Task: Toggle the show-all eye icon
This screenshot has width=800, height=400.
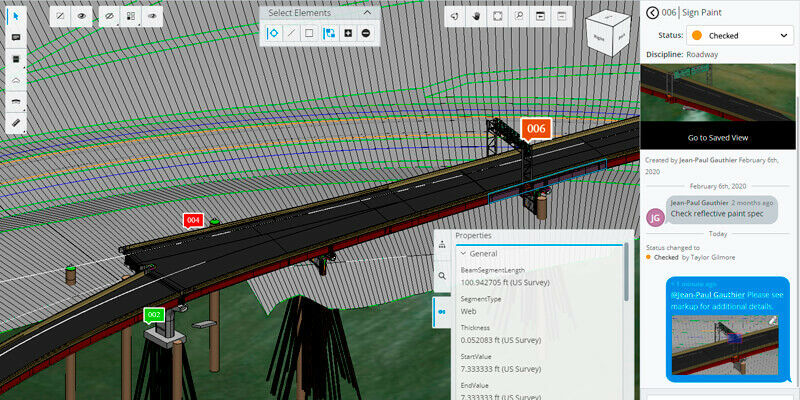Action: click(82, 16)
